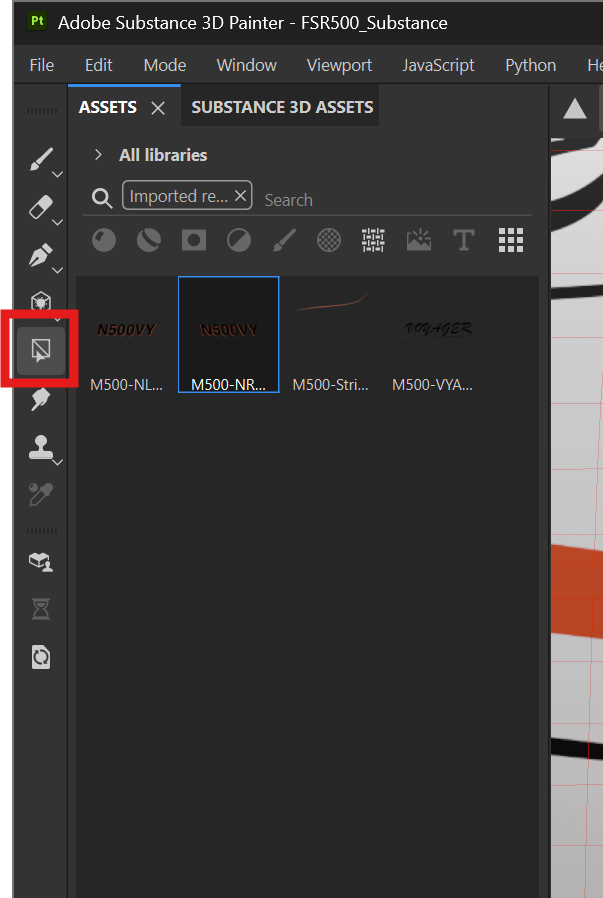This screenshot has height=898, width=603.
Task: Switch to the SUBSTANCE 3D ASSETS tab
Action: click(282, 107)
